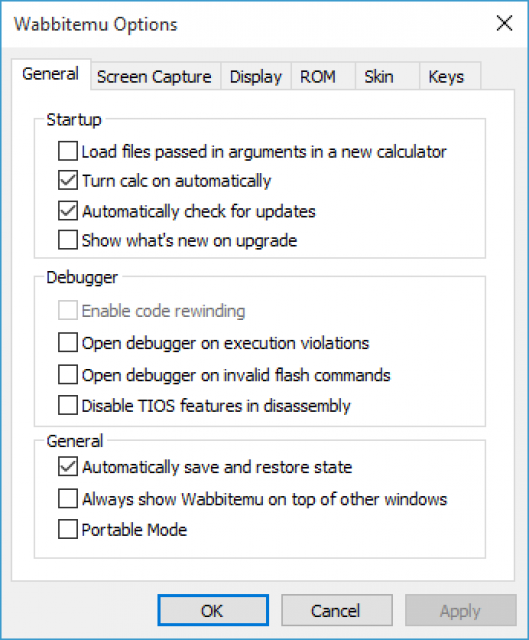This screenshot has height=640, width=529.
Task: Enable Show what's new on upgrade
Action: click(68, 240)
